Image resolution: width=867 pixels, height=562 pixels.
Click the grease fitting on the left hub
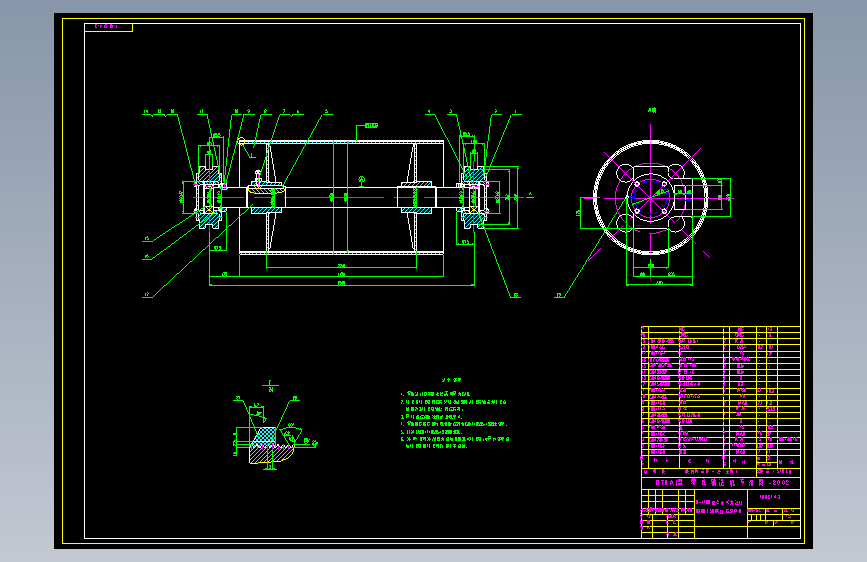(257, 176)
